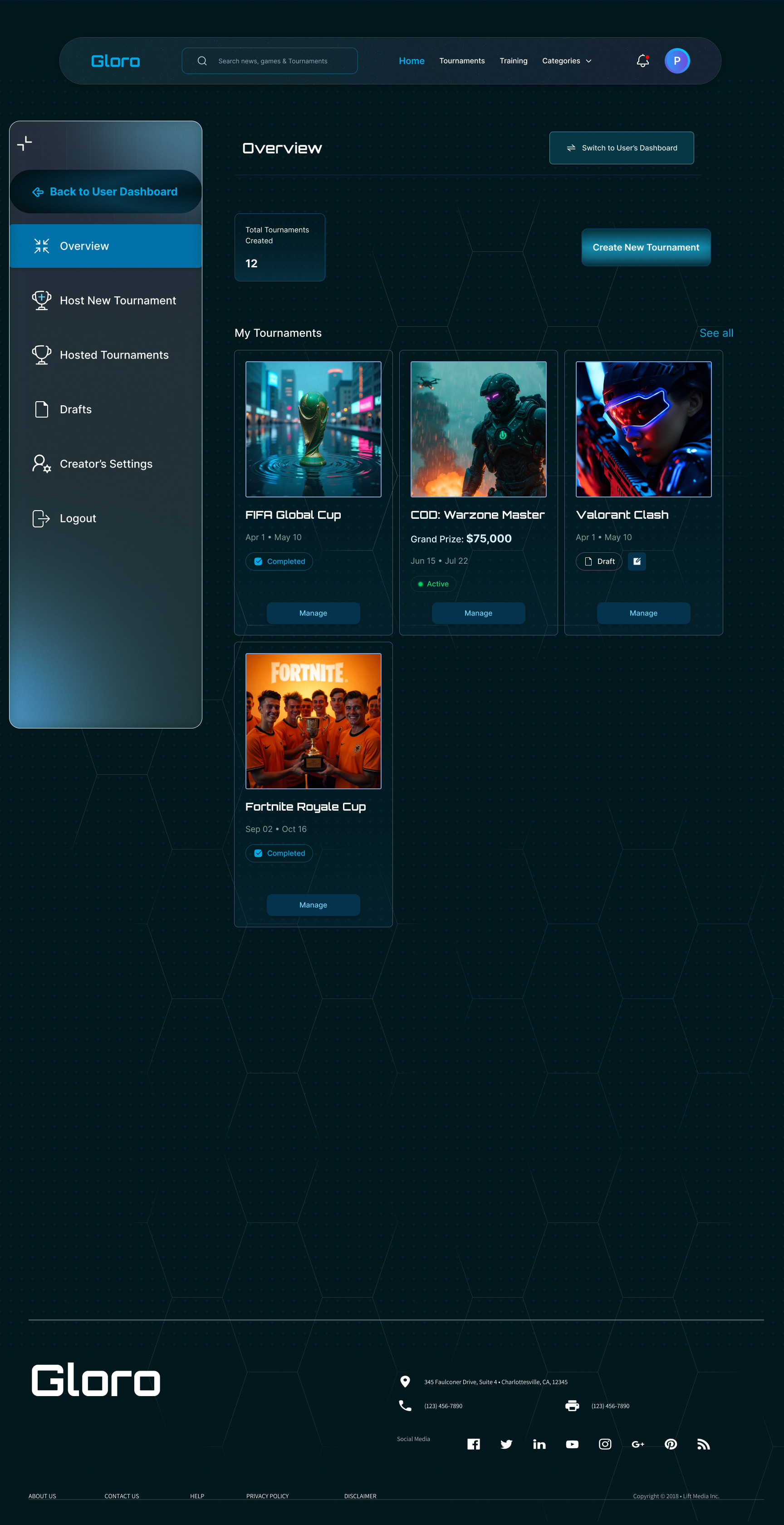Select Logout in sidebar
Viewport: 784px width, 1525px height.
(106, 518)
